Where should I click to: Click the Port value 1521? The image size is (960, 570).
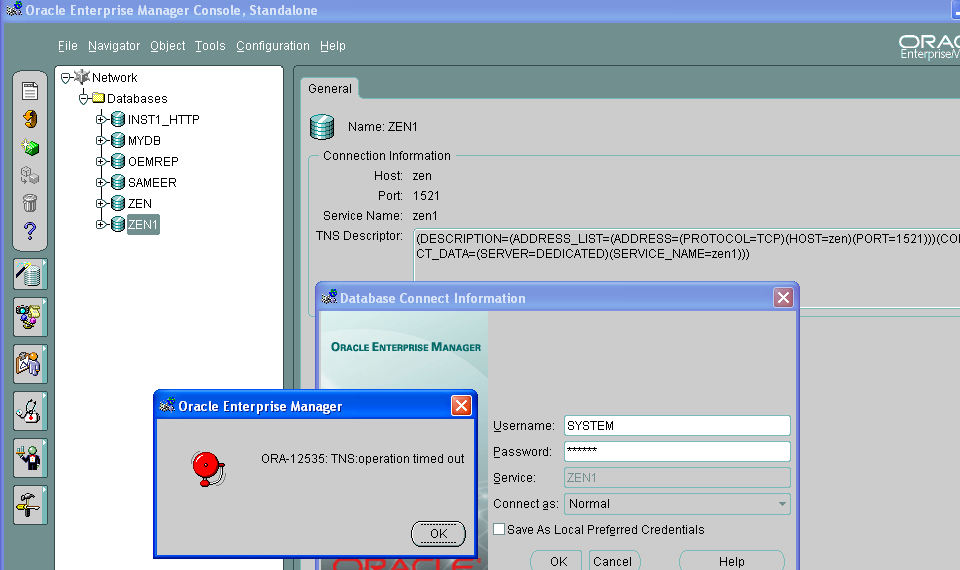426,196
